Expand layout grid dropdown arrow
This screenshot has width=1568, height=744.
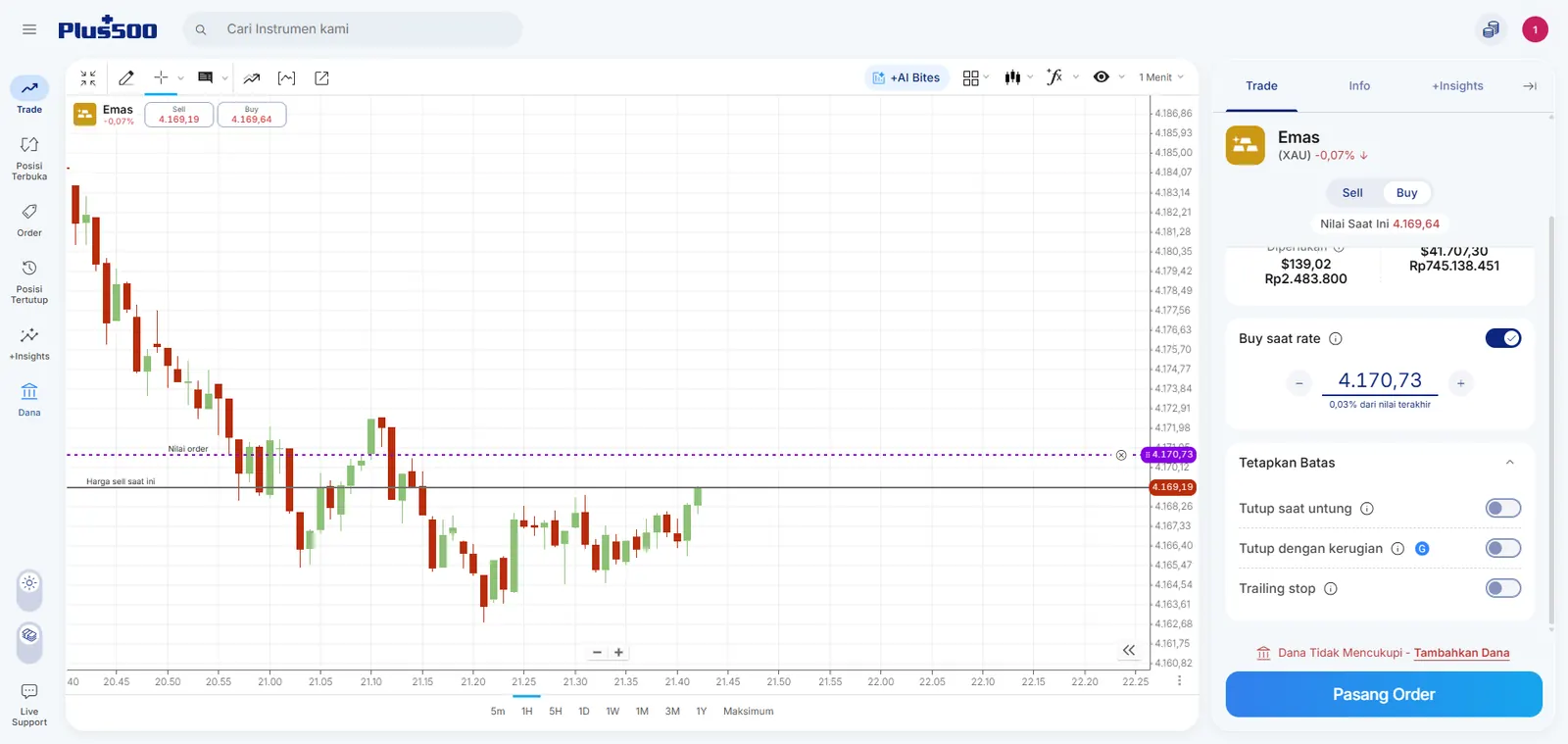[987, 77]
